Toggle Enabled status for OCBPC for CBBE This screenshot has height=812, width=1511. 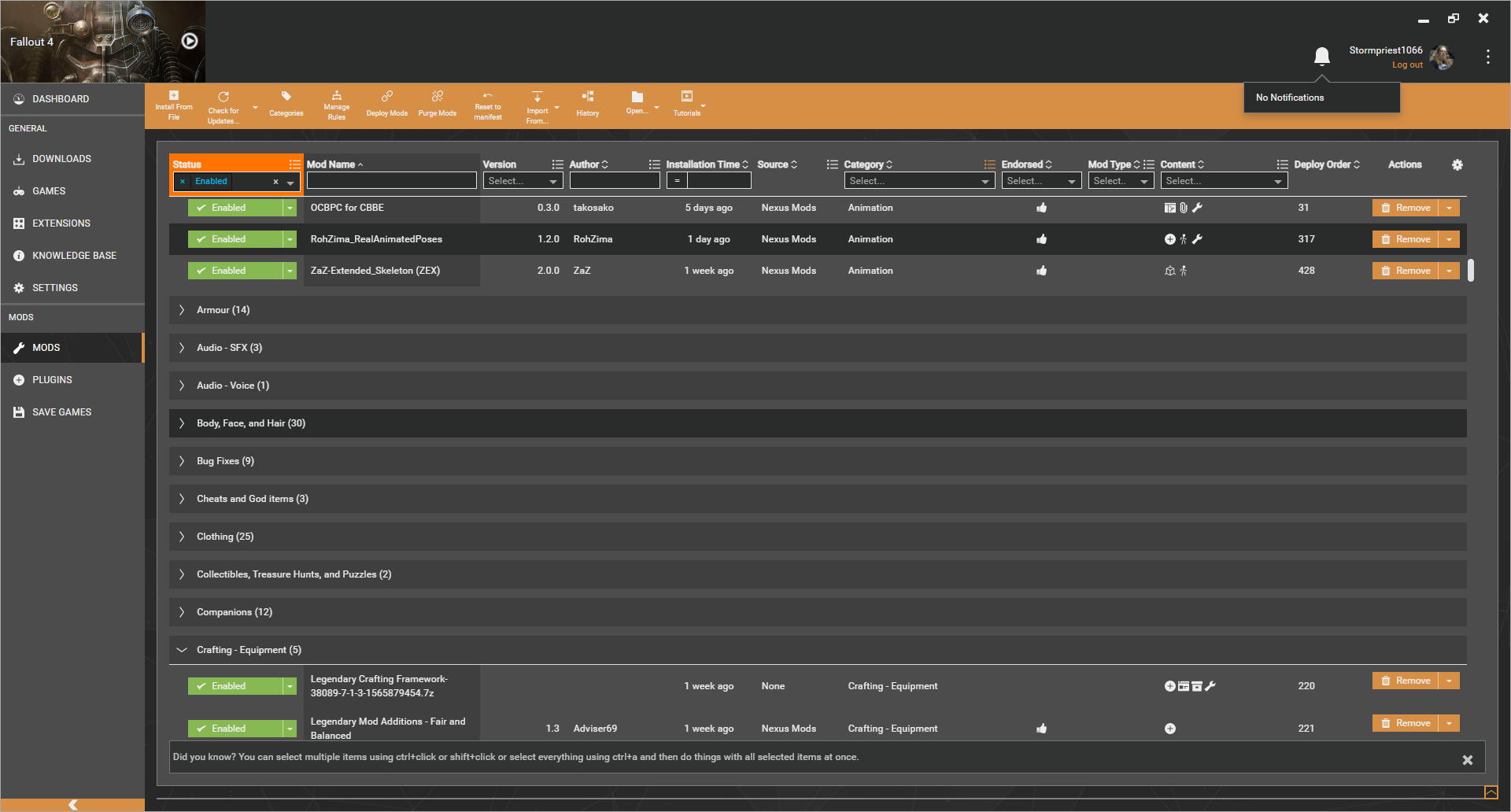(x=235, y=208)
